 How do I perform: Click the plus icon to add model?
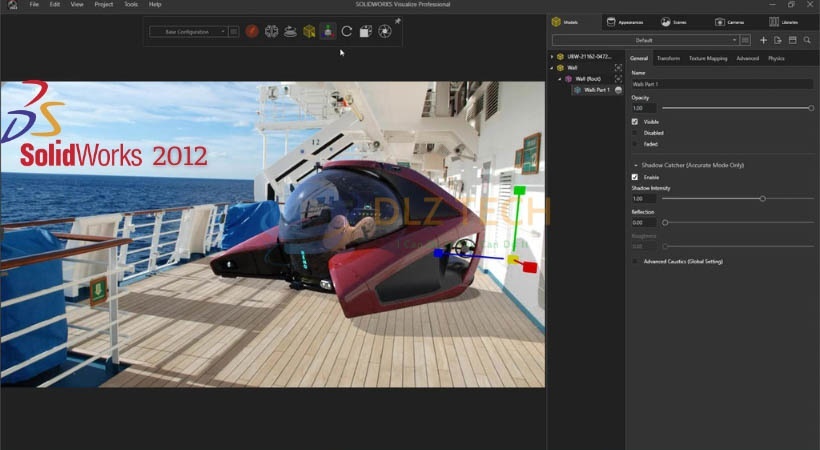coord(763,40)
